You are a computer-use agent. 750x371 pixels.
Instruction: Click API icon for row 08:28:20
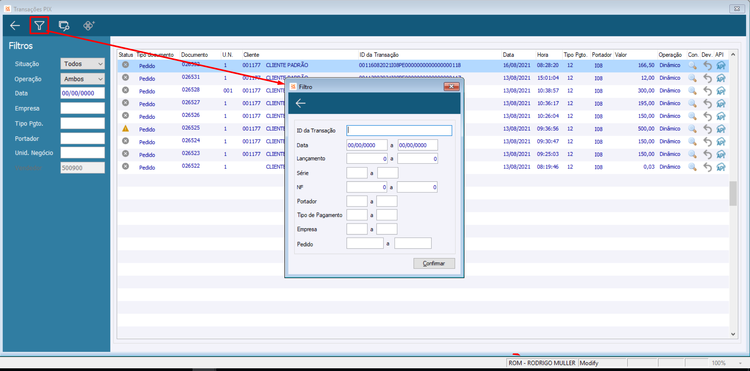tap(721, 65)
